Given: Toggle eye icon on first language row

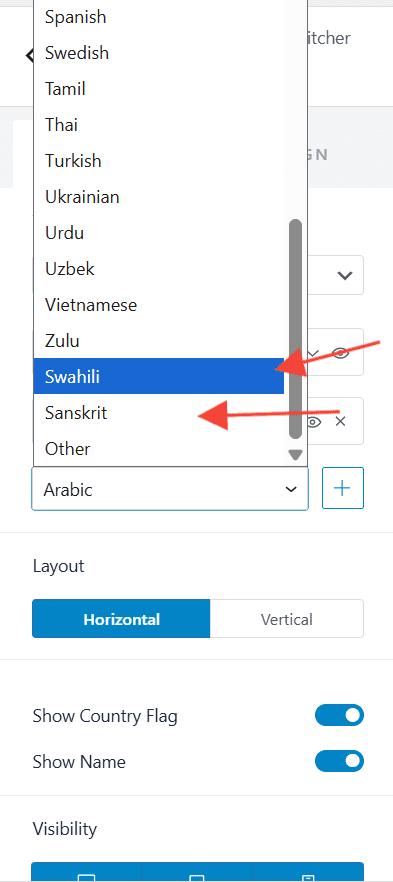Looking at the screenshot, I should [x=340, y=353].
